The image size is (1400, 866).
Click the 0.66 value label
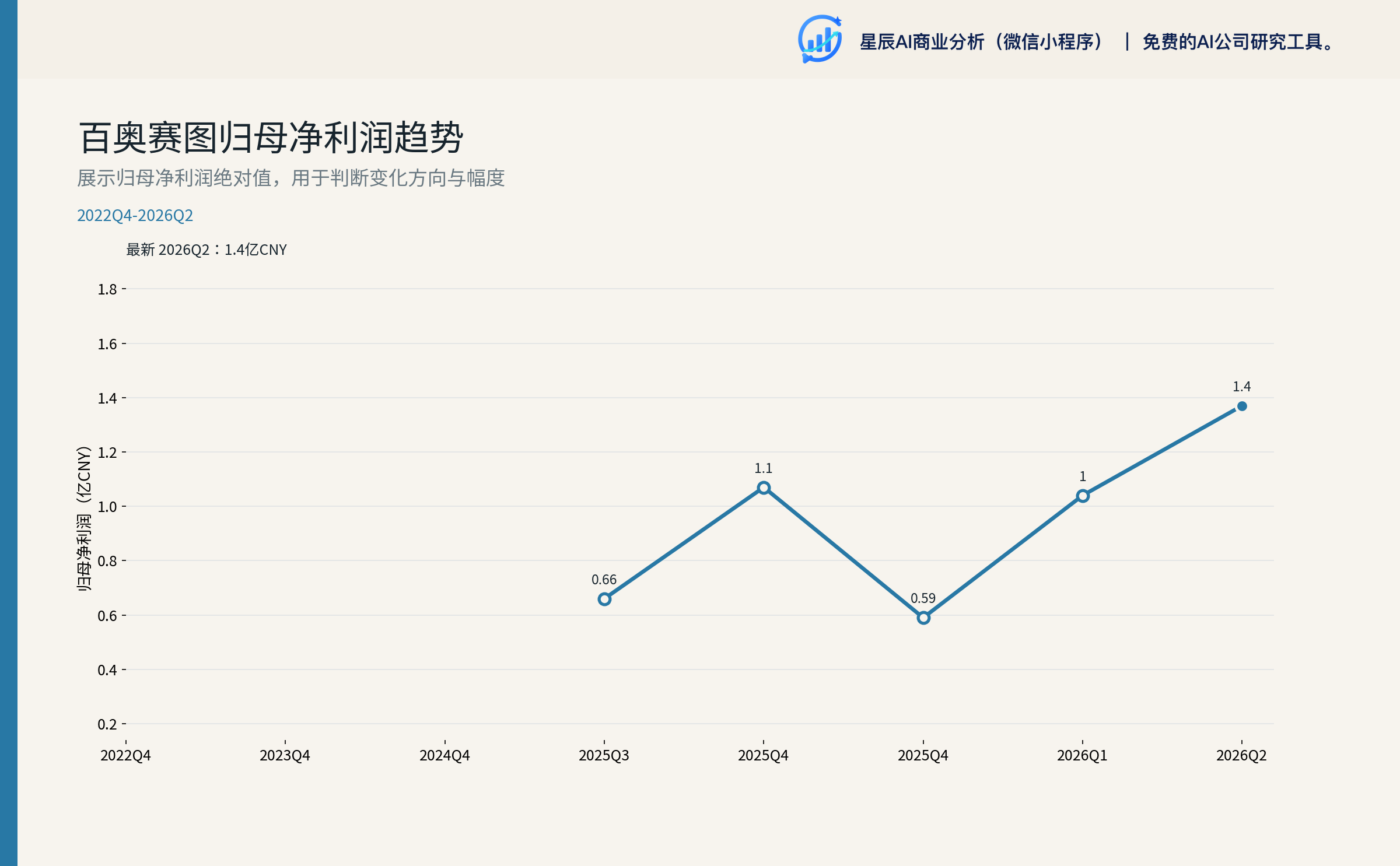[604, 580]
